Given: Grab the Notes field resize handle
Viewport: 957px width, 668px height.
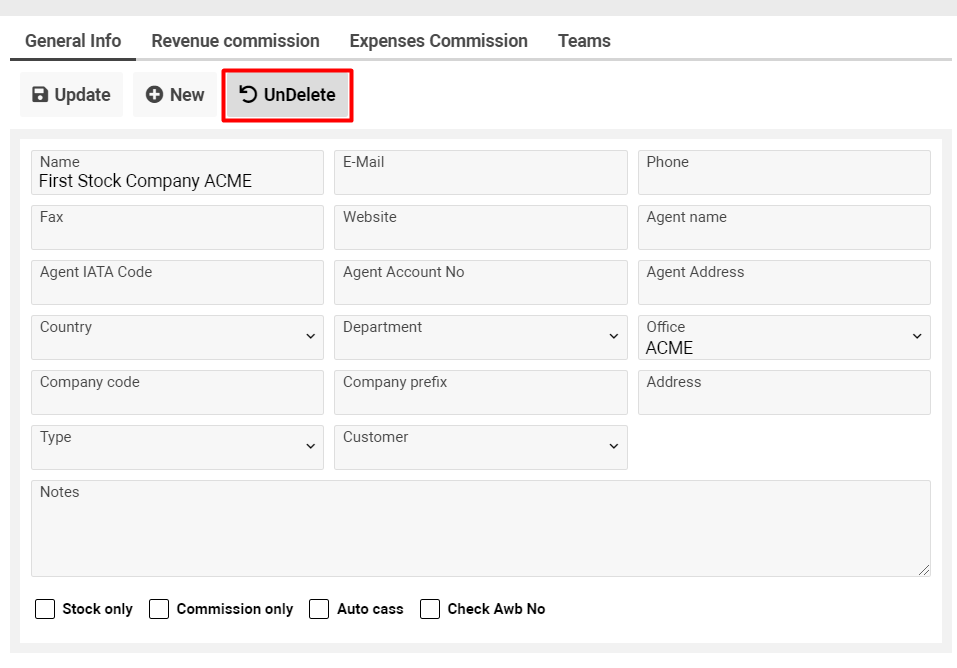Looking at the screenshot, I should tap(924, 570).
